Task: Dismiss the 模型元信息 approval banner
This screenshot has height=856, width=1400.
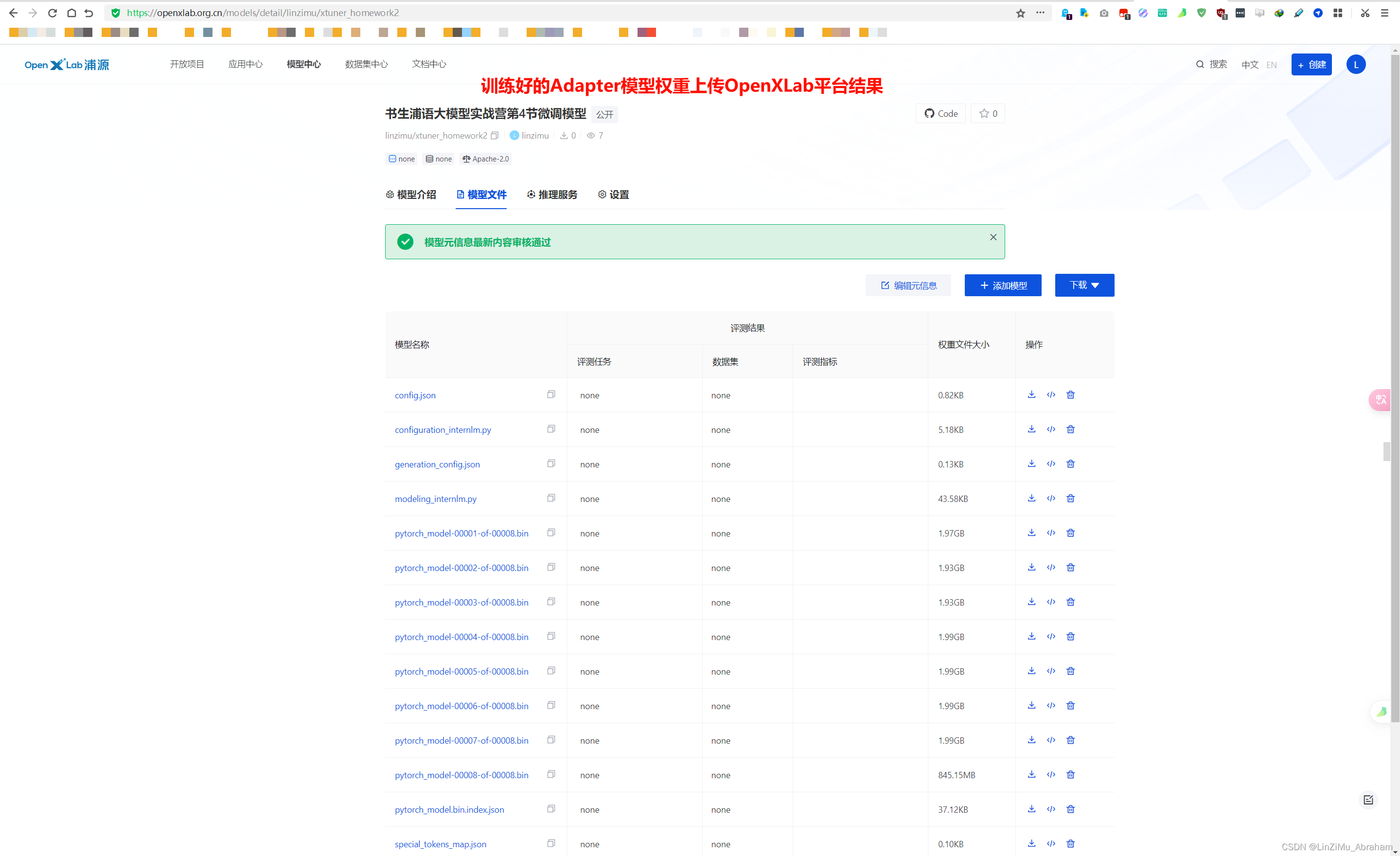Action: (992, 237)
